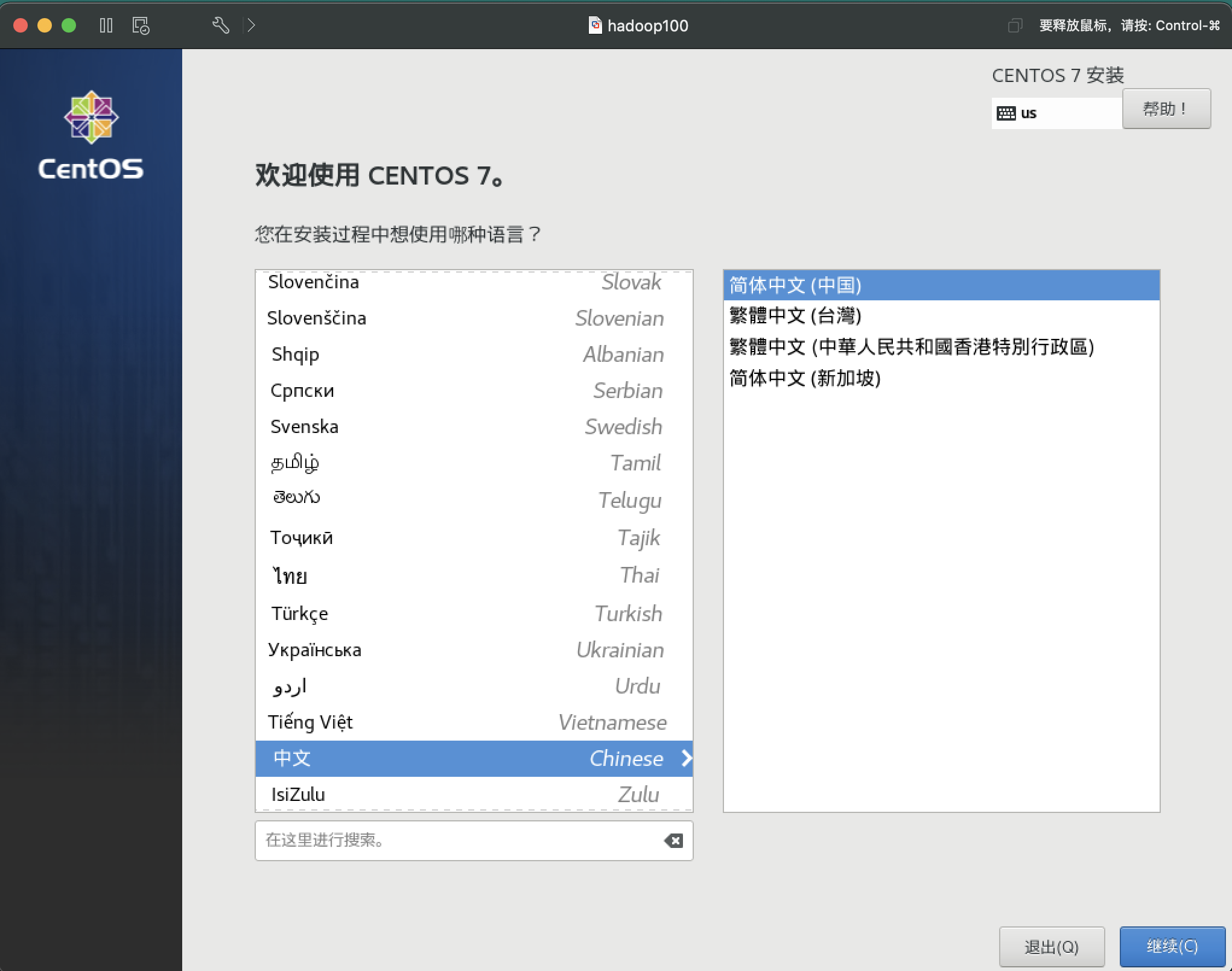Open the snapshot manager icon in the toolbar
Image resolution: width=1232 pixels, height=971 pixels.
(x=141, y=25)
